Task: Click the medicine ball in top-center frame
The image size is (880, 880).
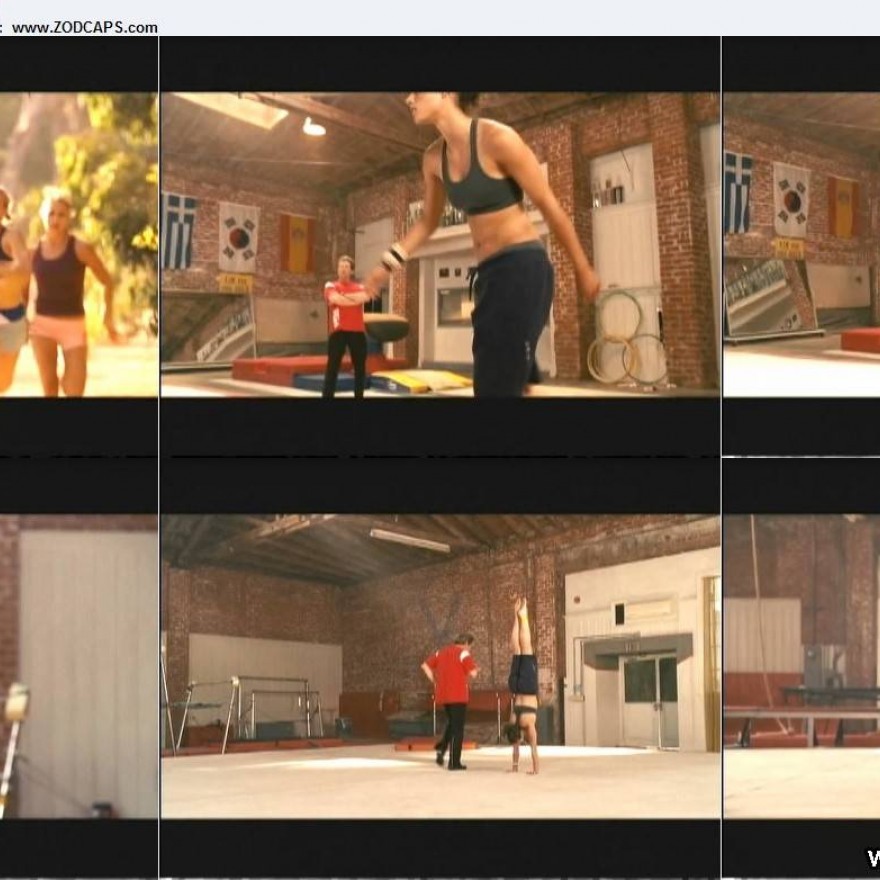Action: point(385,327)
